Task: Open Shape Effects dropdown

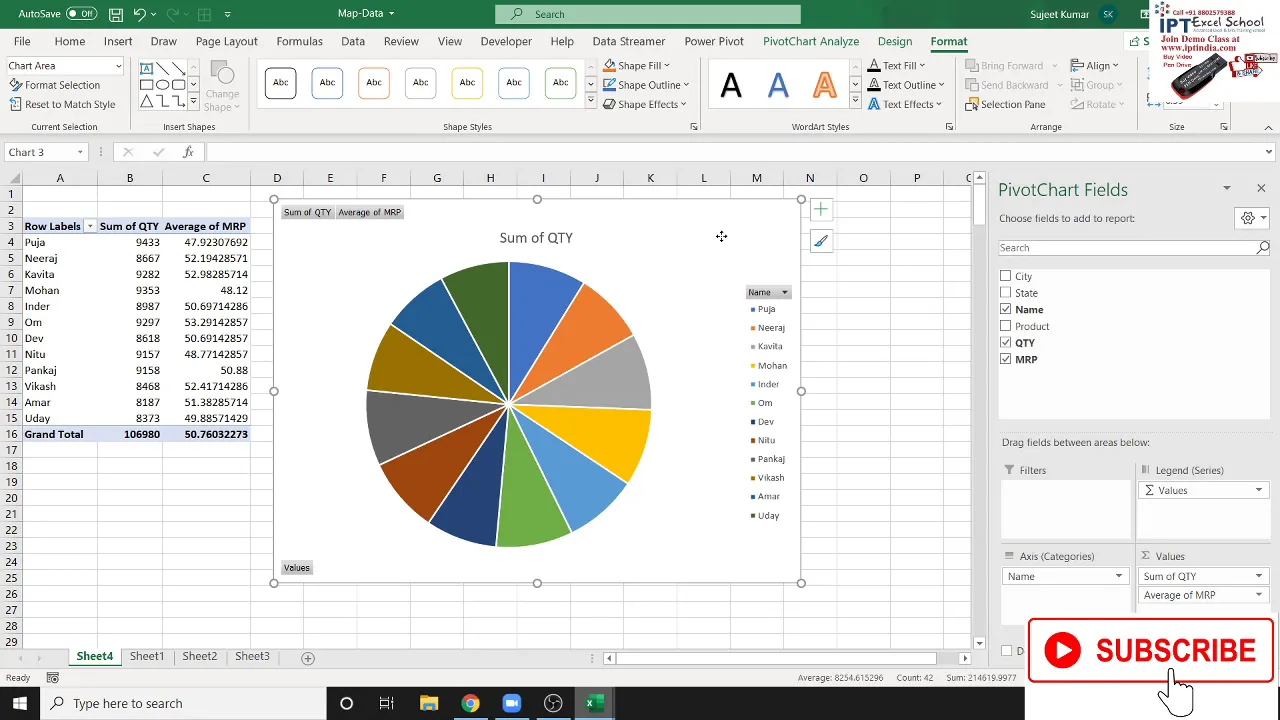Action: [x=684, y=104]
